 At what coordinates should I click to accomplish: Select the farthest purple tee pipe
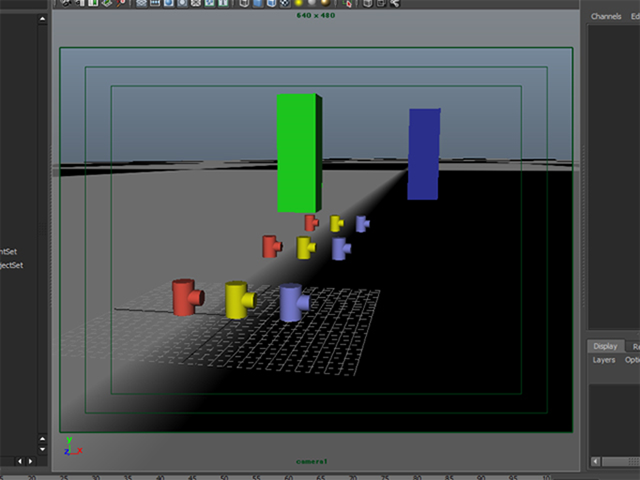tap(362, 224)
